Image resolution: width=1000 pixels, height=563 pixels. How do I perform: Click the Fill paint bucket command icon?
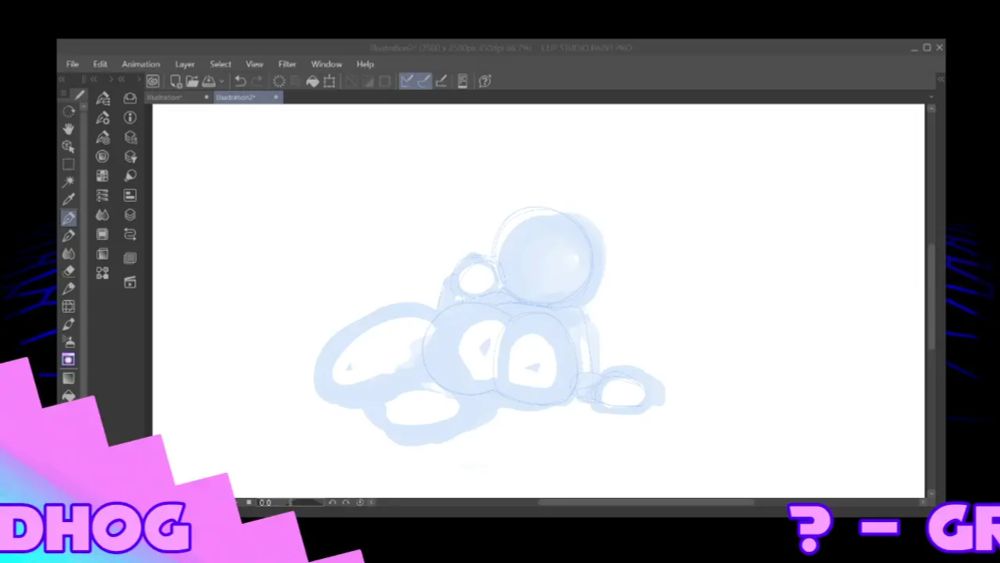312,81
